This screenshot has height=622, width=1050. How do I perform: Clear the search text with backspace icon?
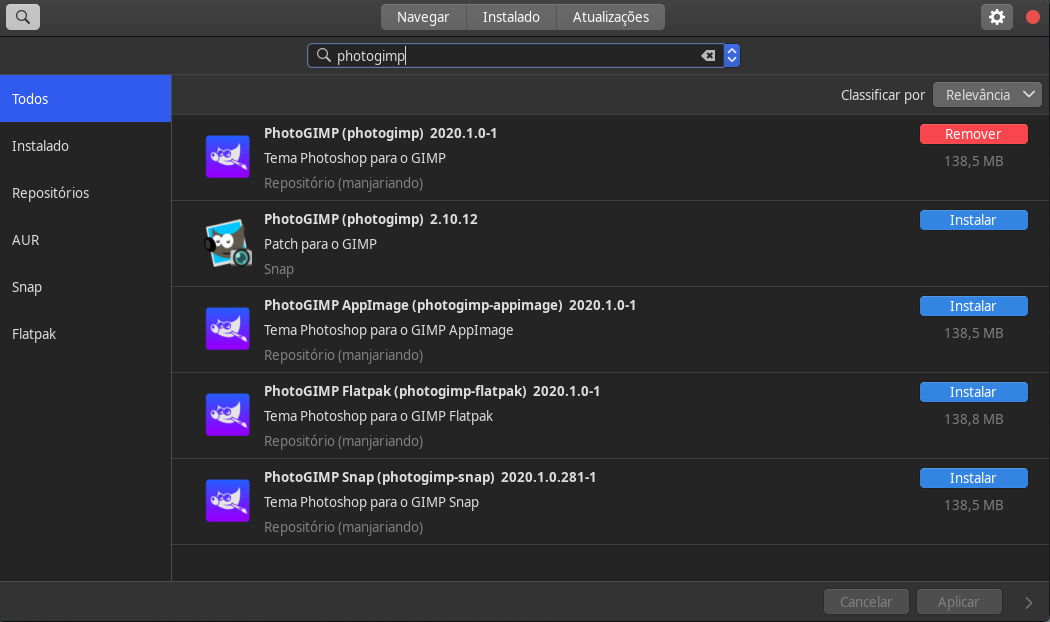(708, 56)
